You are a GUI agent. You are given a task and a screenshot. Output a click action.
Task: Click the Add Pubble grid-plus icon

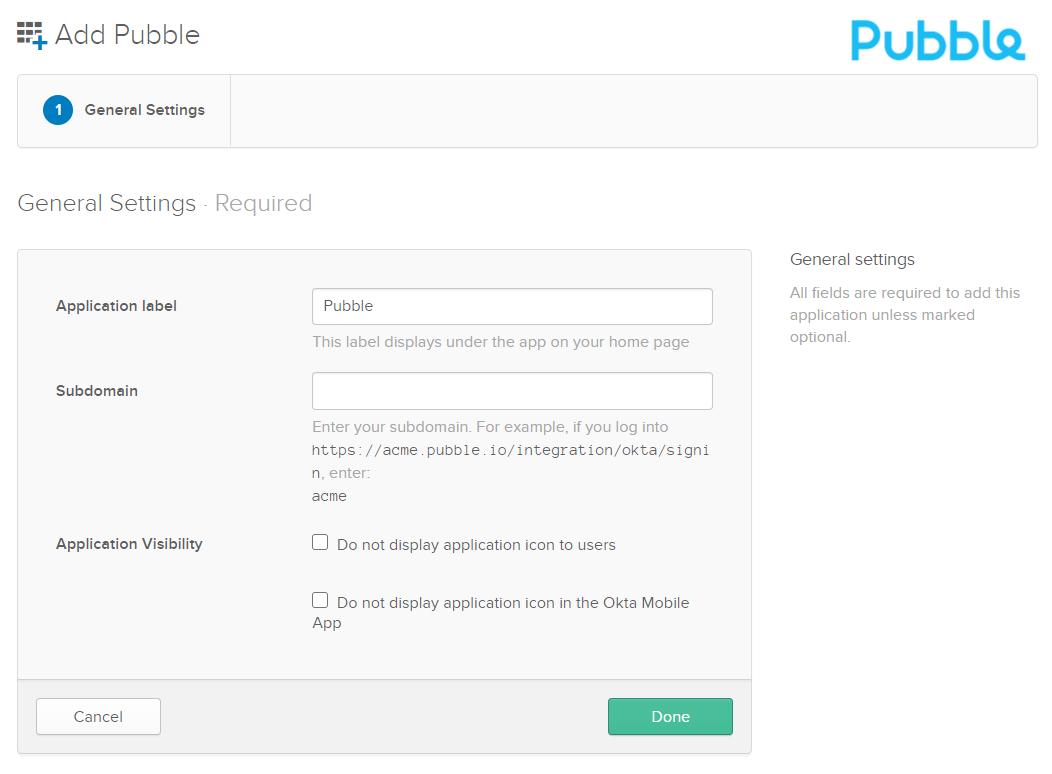[32, 35]
